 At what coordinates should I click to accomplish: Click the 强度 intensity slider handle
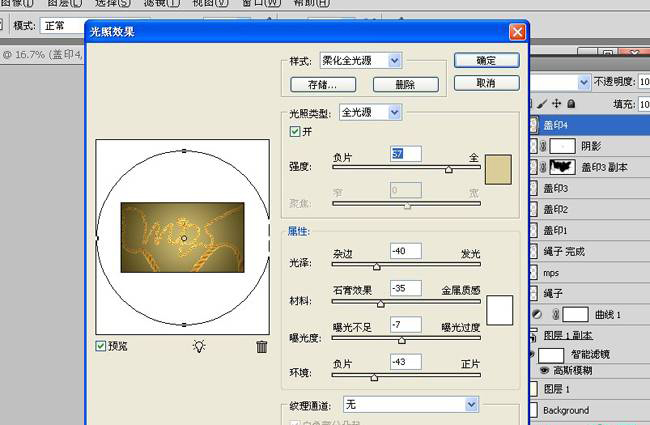coord(449,169)
